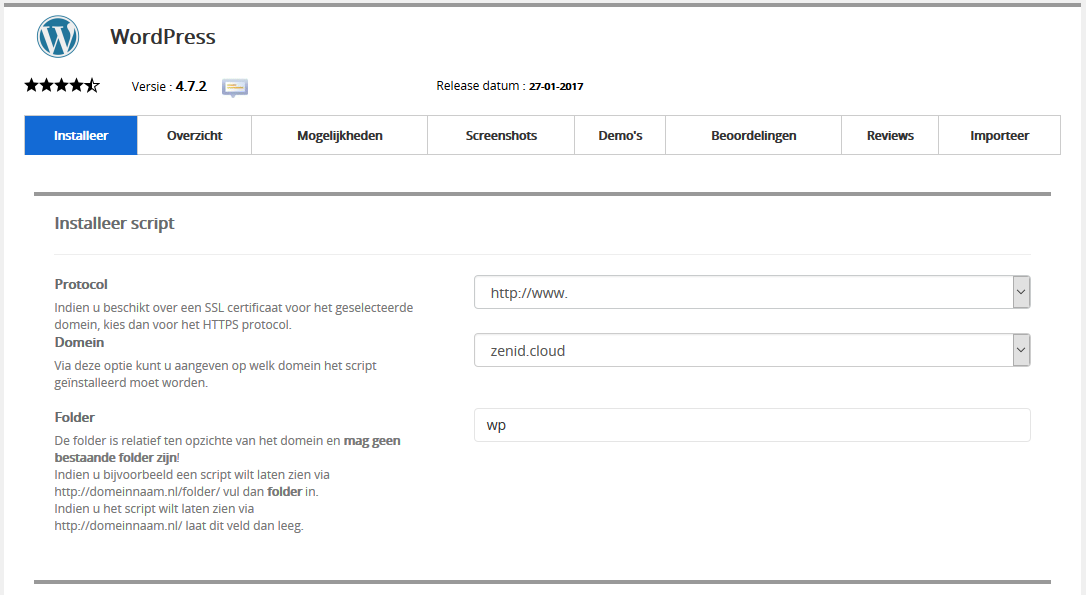Click the Installeer script heading

tap(114, 224)
